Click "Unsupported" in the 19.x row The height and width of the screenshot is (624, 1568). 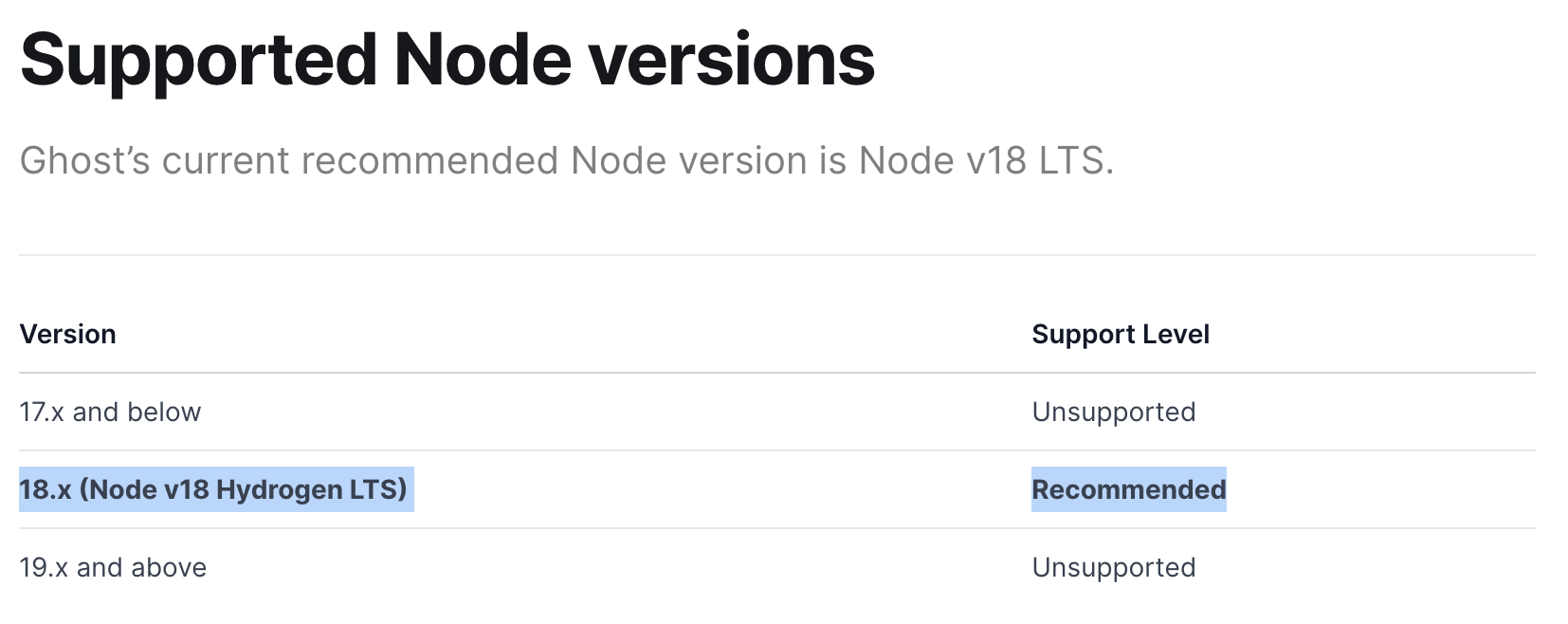(1114, 567)
